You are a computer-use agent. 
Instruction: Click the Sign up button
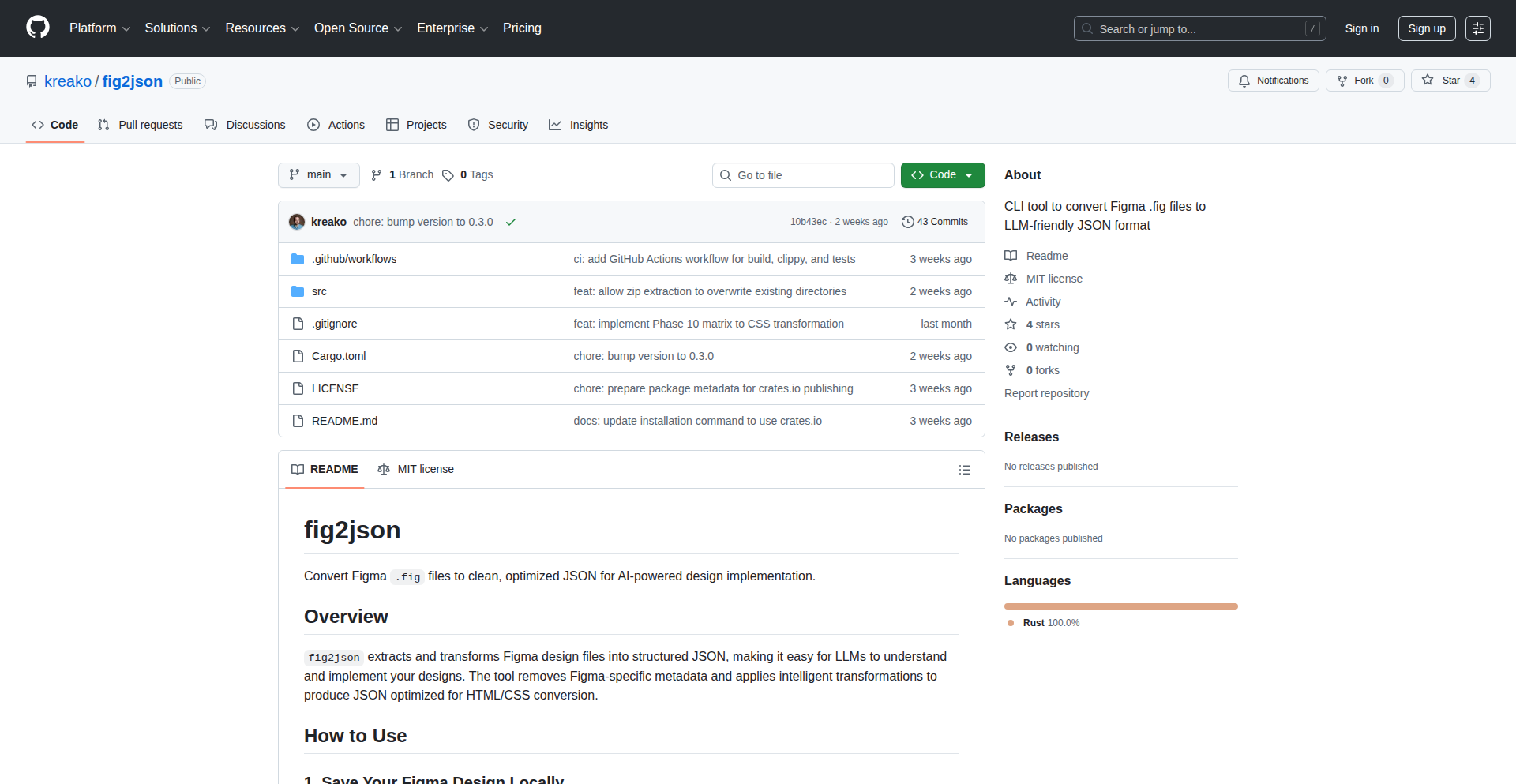pyautogui.click(x=1427, y=28)
